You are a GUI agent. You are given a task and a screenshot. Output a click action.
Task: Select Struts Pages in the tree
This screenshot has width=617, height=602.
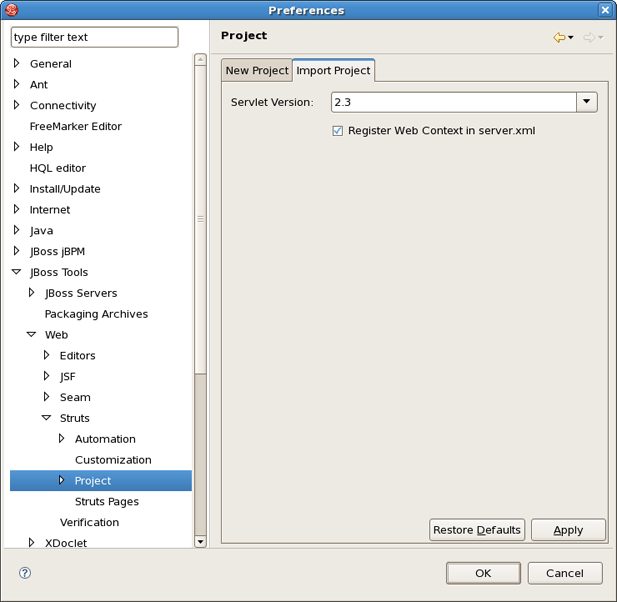pyautogui.click(x=106, y=501)
